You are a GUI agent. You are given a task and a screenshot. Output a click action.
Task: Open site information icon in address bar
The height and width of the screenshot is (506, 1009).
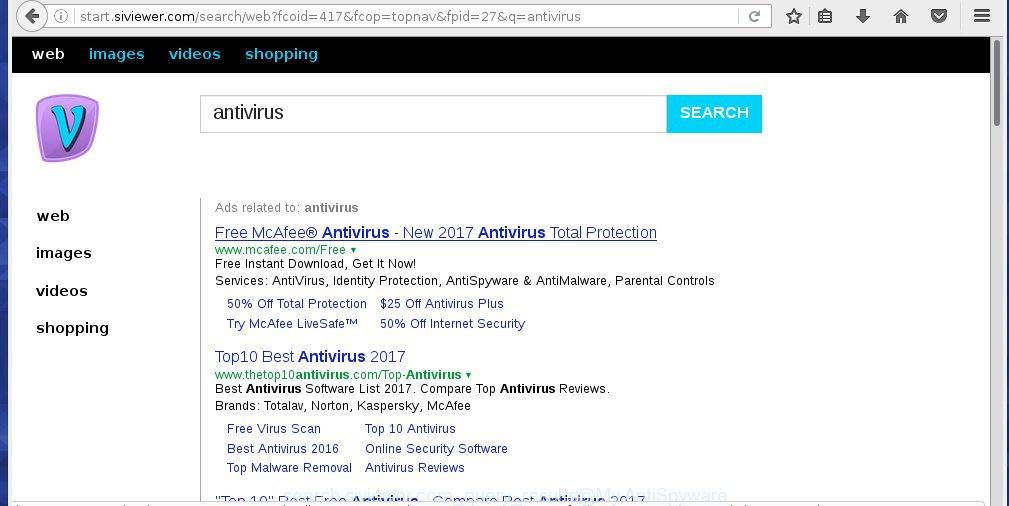60,16
